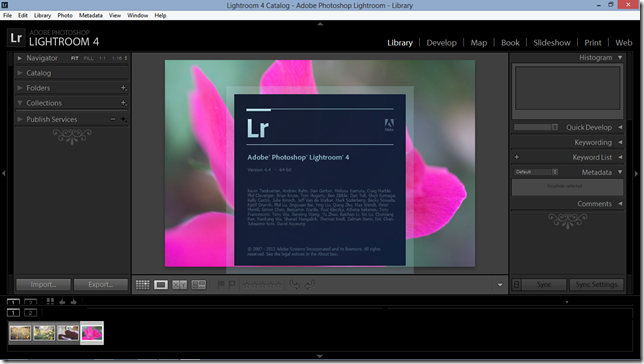
Task: Flag photo as rejected
Action: (232, 284)
